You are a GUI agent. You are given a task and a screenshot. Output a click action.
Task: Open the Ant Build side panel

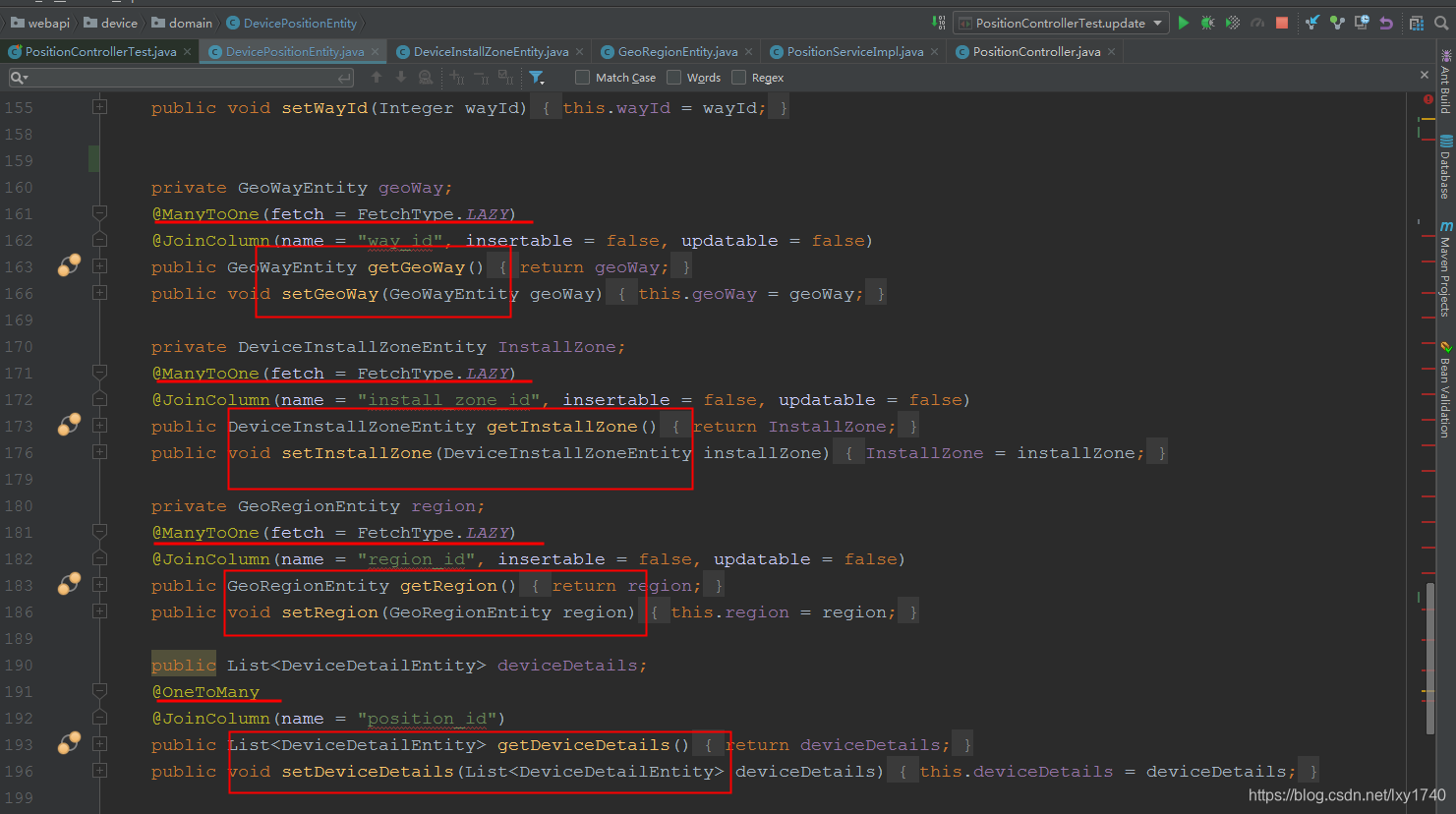coord(1445,83)
